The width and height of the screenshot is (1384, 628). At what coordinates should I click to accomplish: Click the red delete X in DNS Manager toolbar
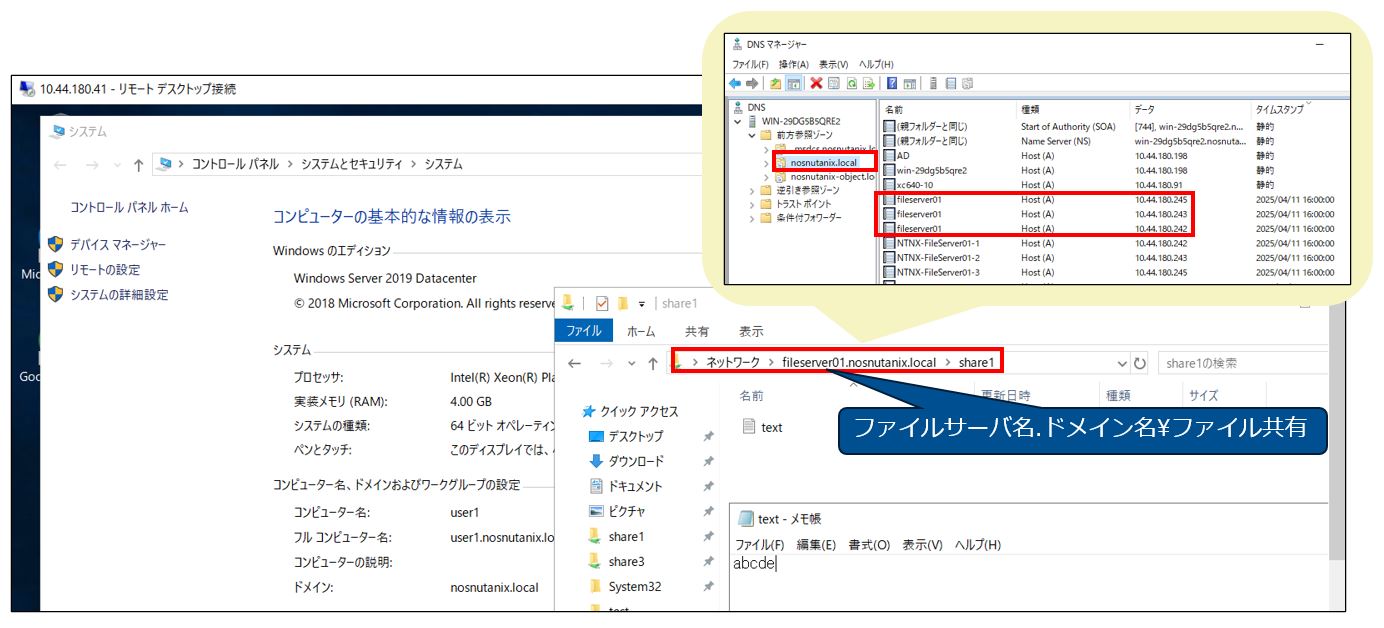[x=816, y=83]
